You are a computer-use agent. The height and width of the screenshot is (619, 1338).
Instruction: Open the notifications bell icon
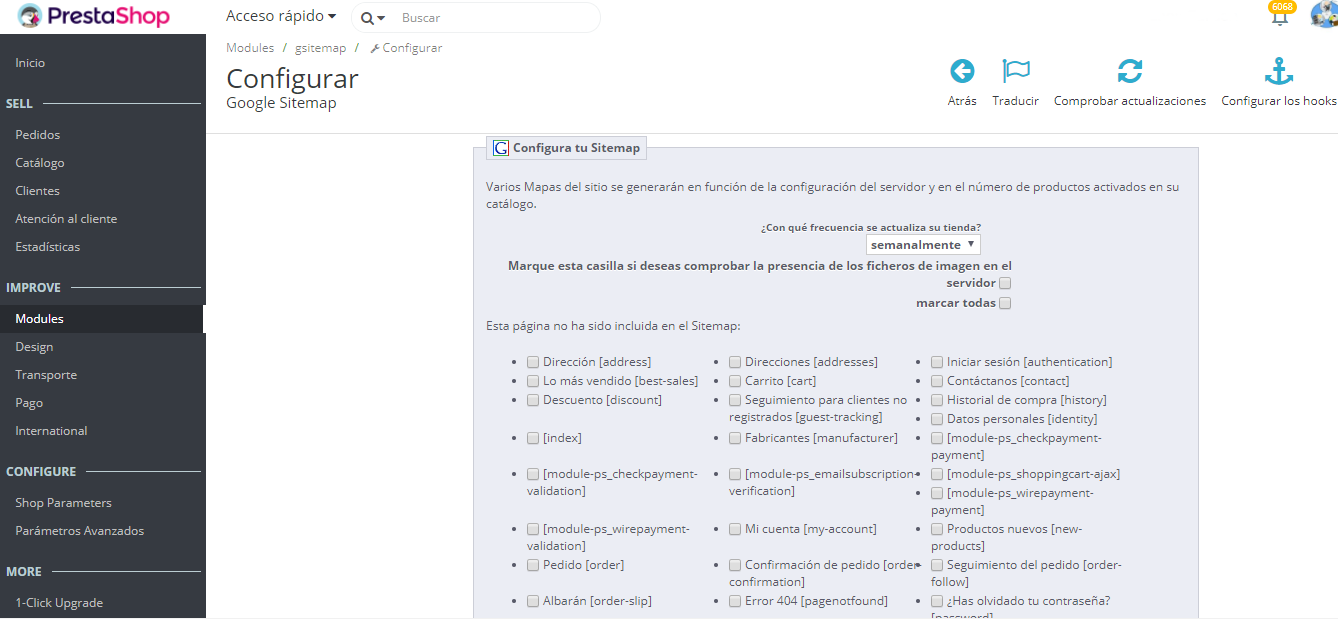[1280, 17]
